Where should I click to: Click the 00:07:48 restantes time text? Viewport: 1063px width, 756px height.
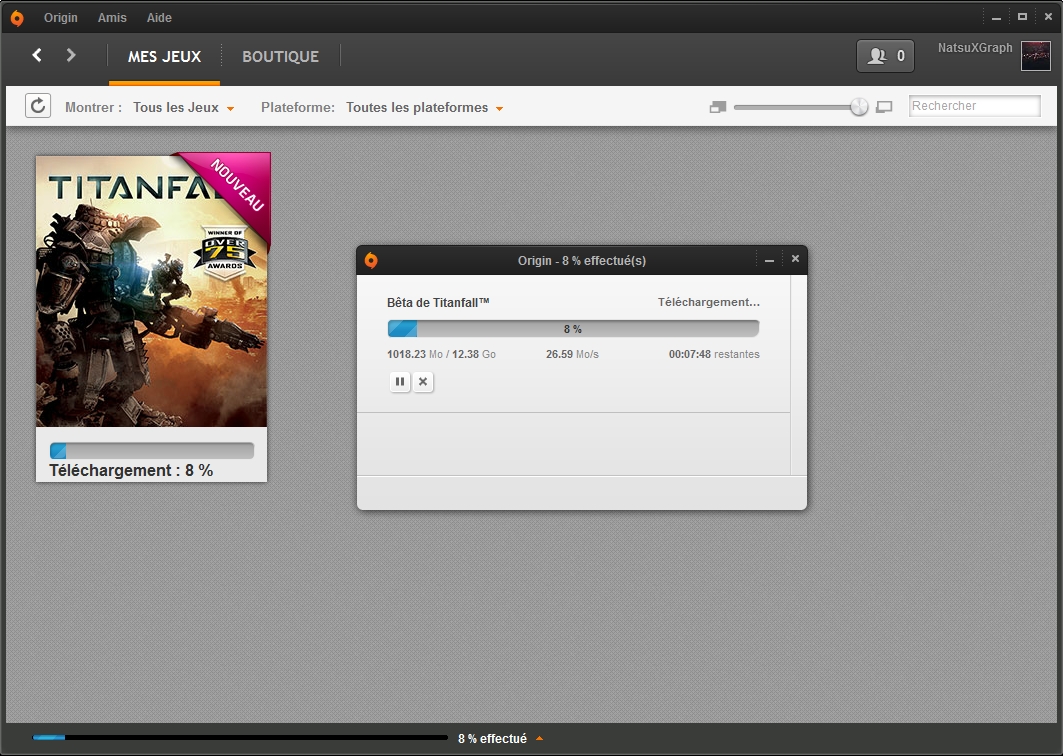click(714, 354)
